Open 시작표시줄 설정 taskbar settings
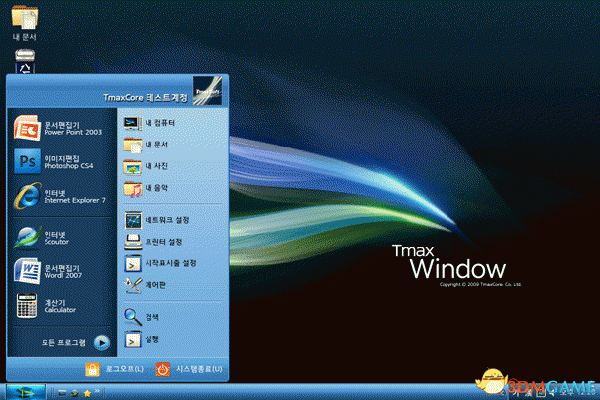The width and height of the screenshot is (600, 400). (x=160, y=263)
